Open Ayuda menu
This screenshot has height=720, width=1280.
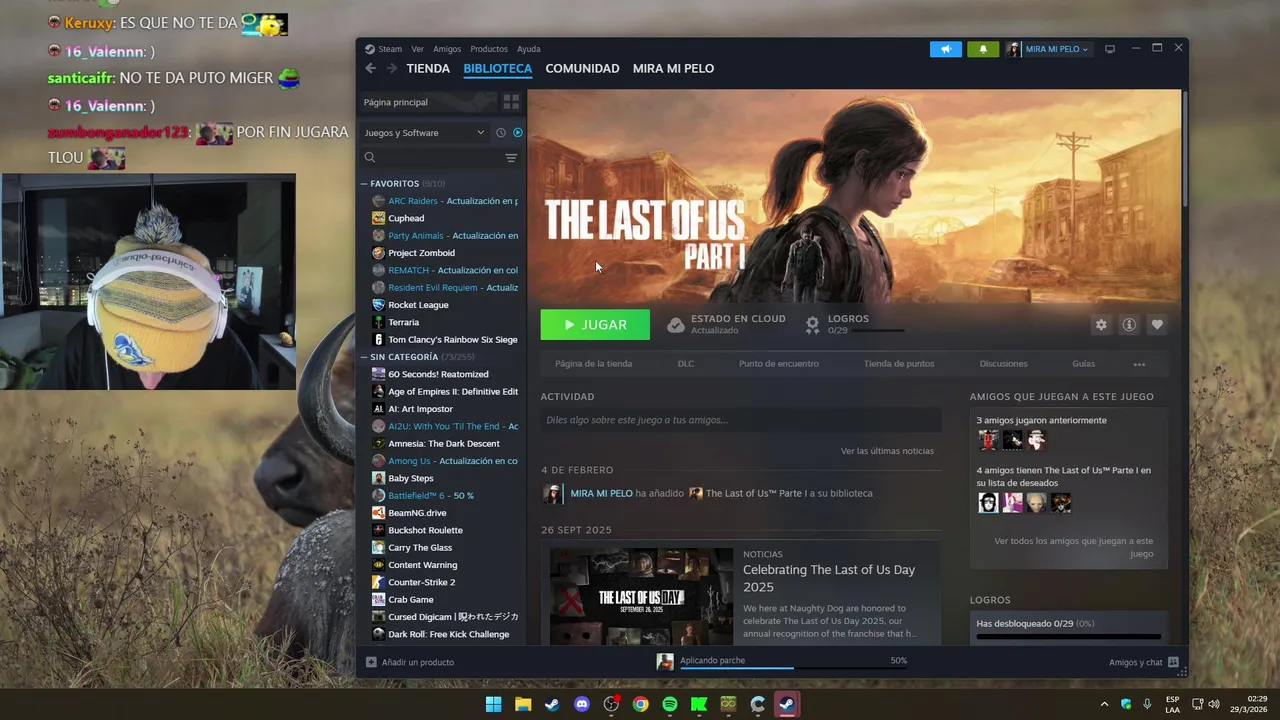[x=529, y=49]
